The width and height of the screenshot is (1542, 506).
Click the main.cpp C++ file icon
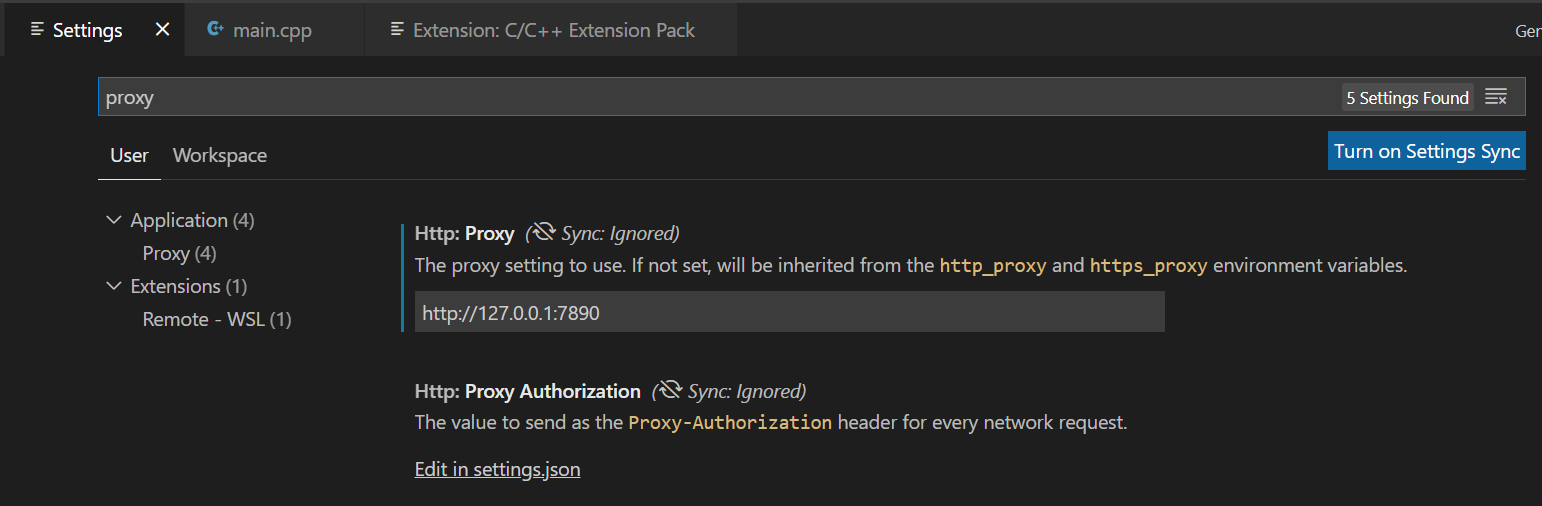[x=215, y=30]
